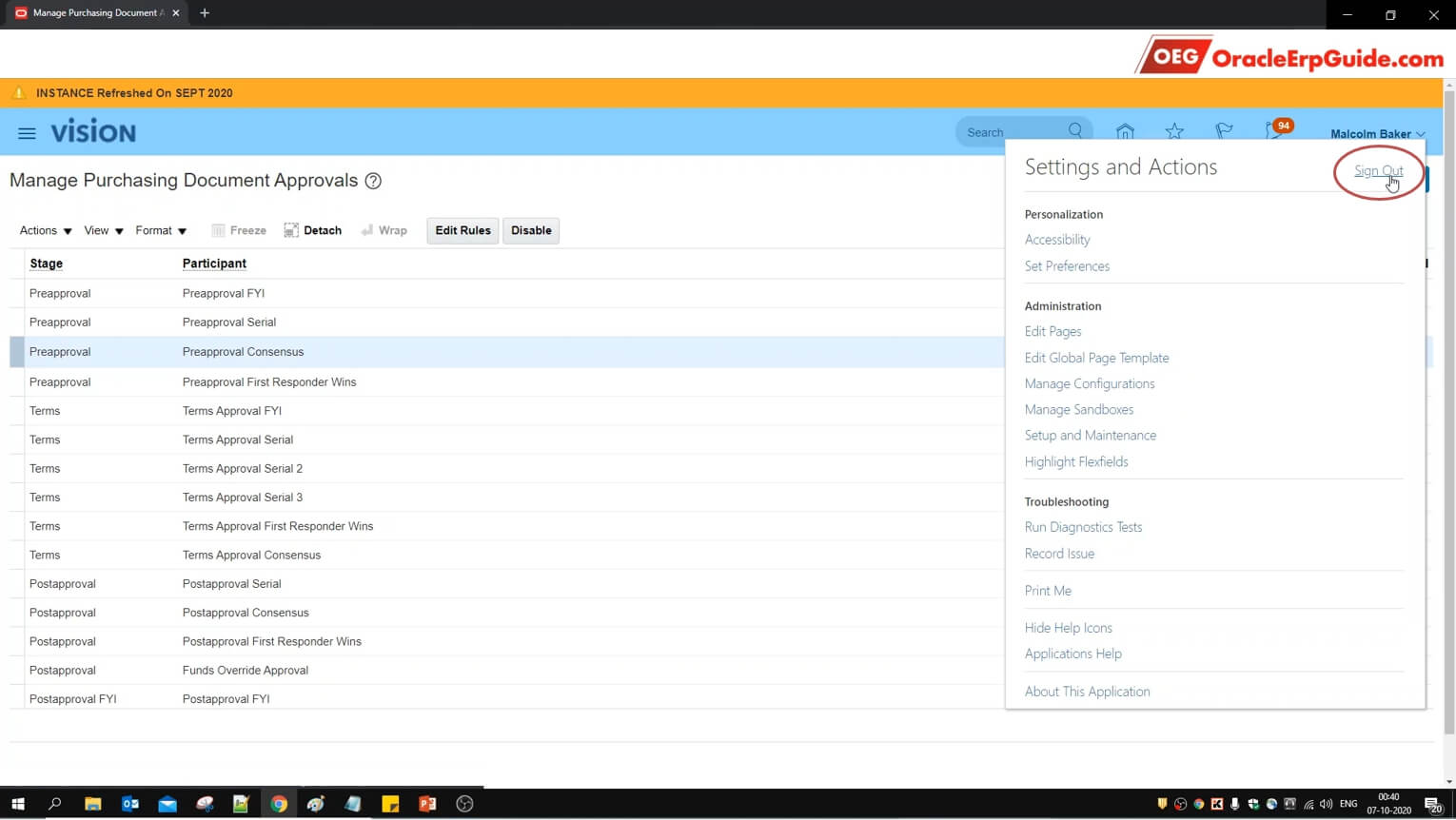Select the Funds Override Approval row
1456x820 pixels.
click(x=507, y=671)
